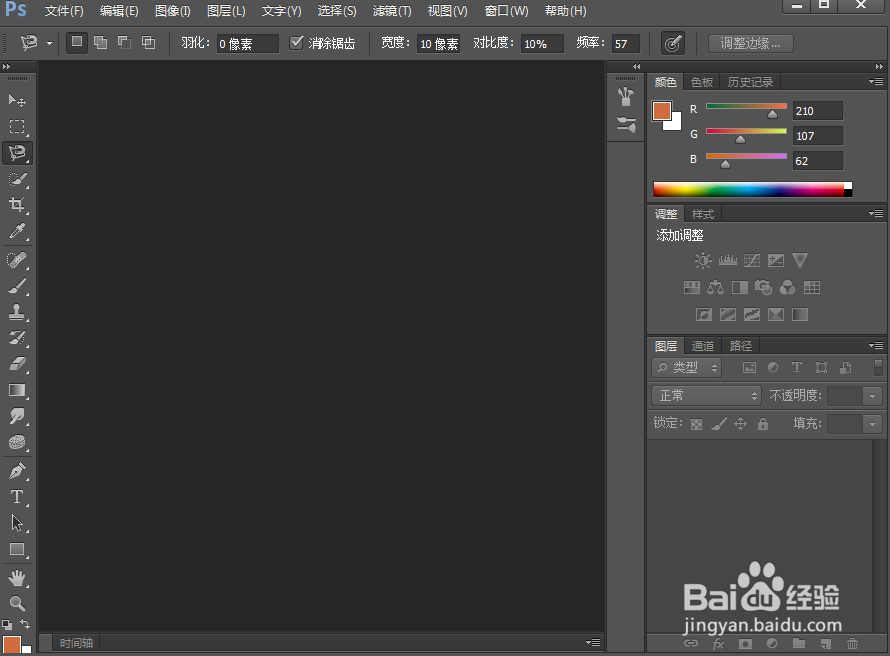The height and width of the screenshot is (656, 890).
Task: Open the 图层(L) menu
Action: click(x=226, y=11)
